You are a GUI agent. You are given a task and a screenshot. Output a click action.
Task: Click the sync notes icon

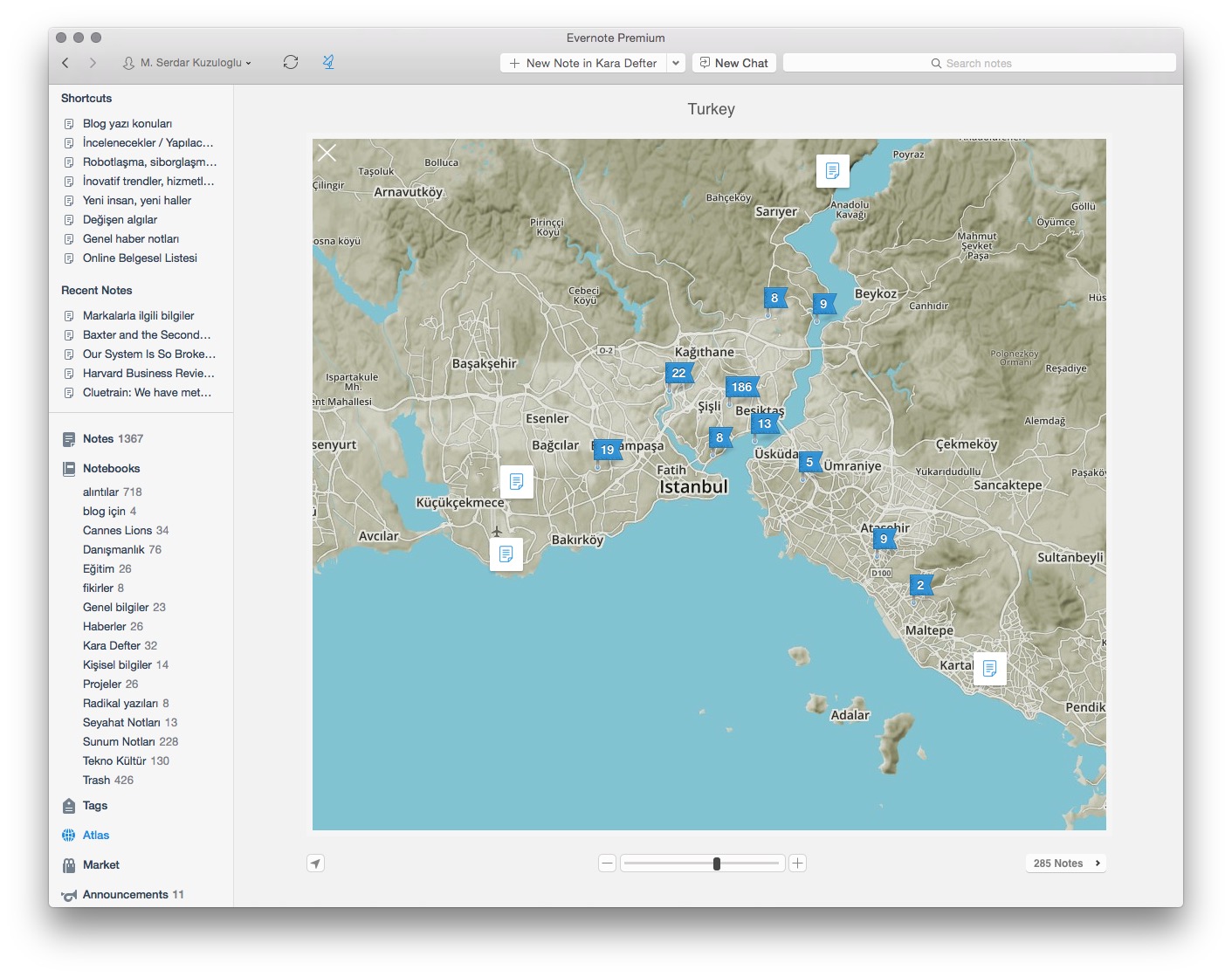pyautogui.click(x=291, y=62)
